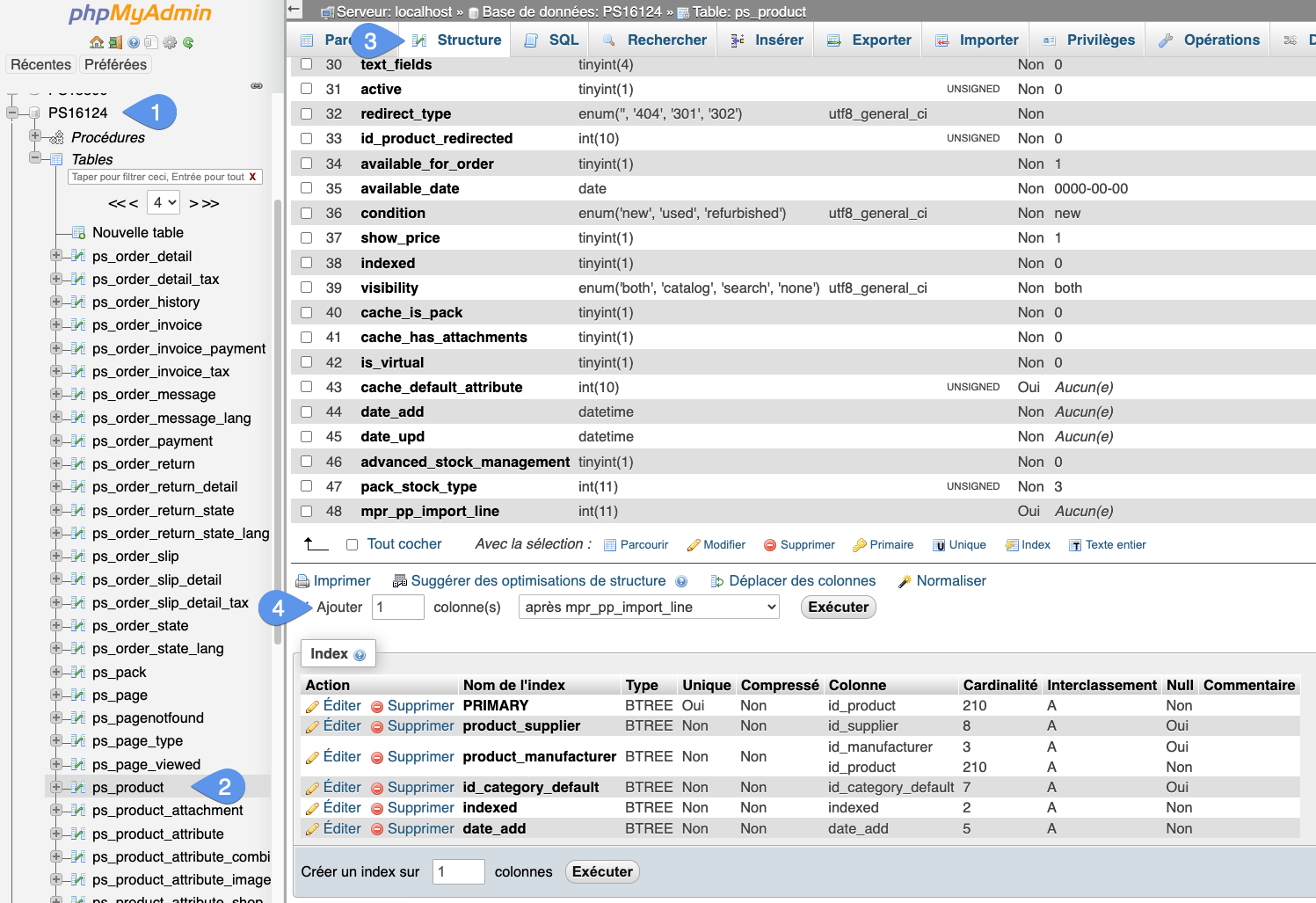Click red delete icon for product_supplier index

pos(377,727)
